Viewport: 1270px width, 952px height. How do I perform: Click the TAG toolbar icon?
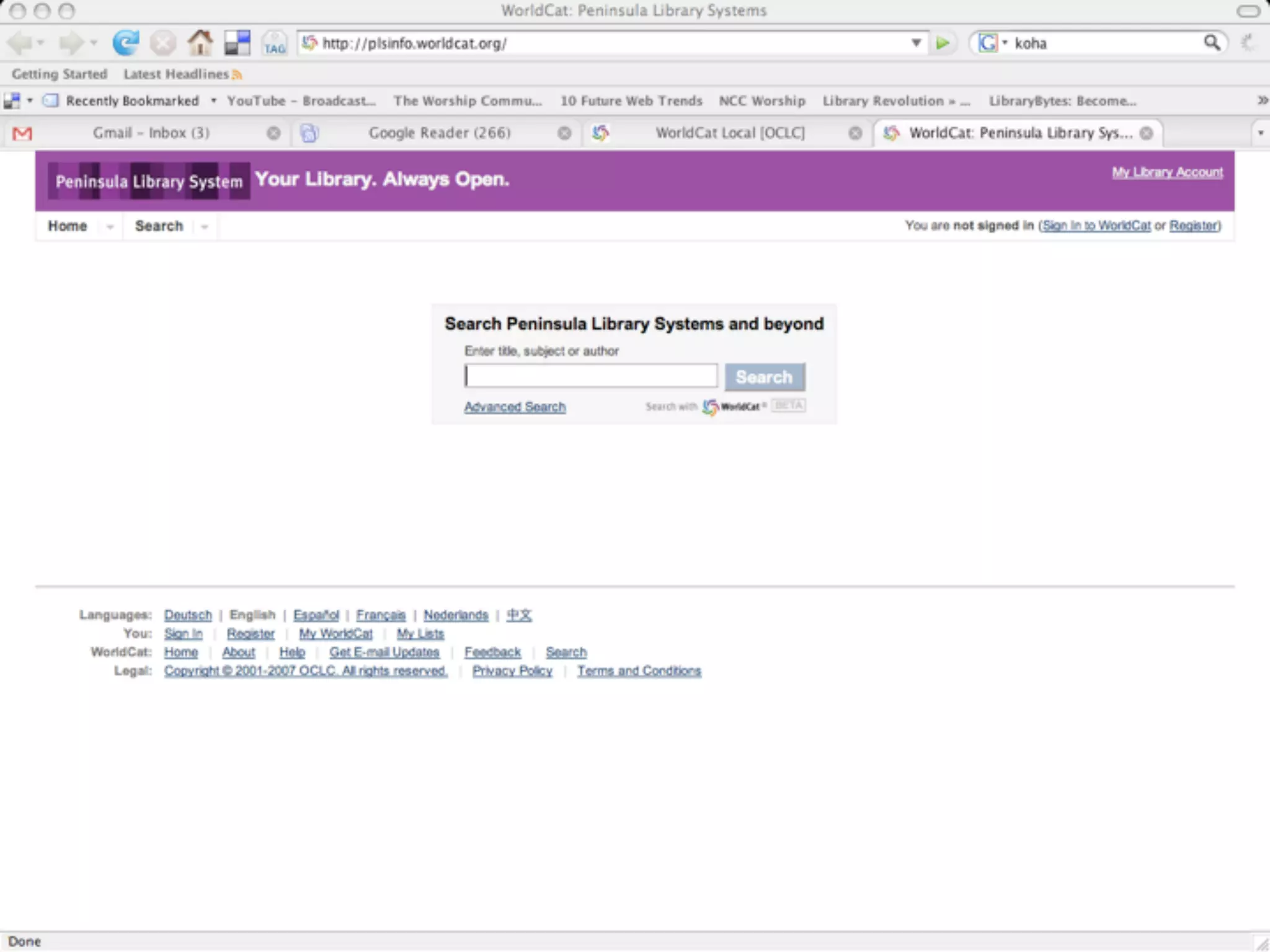274,43
